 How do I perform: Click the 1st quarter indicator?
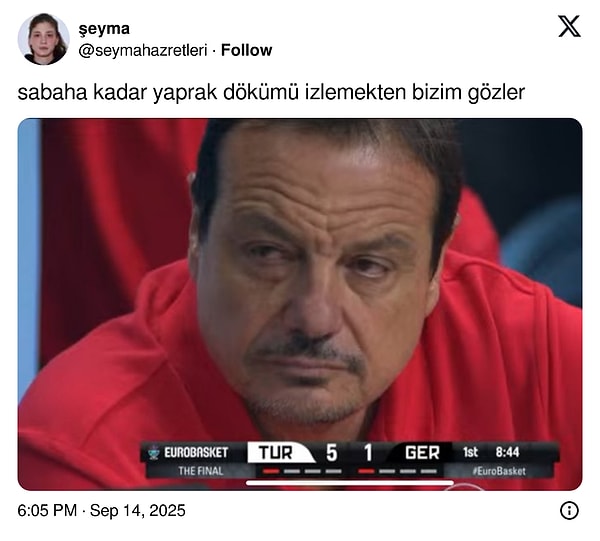pyautogui.click(x=470, y=452)
